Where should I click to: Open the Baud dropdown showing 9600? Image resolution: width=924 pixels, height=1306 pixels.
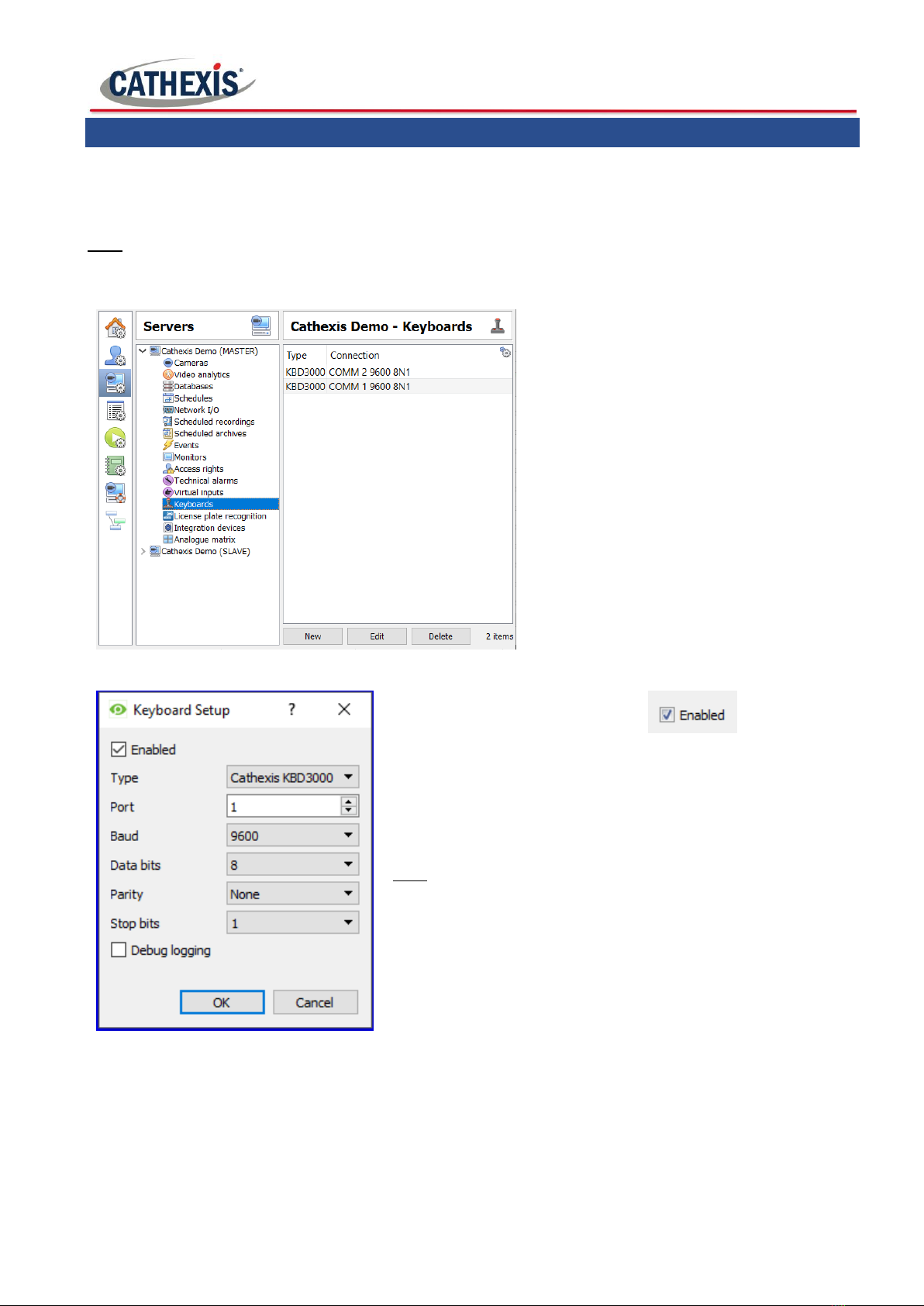pos(293,836)
